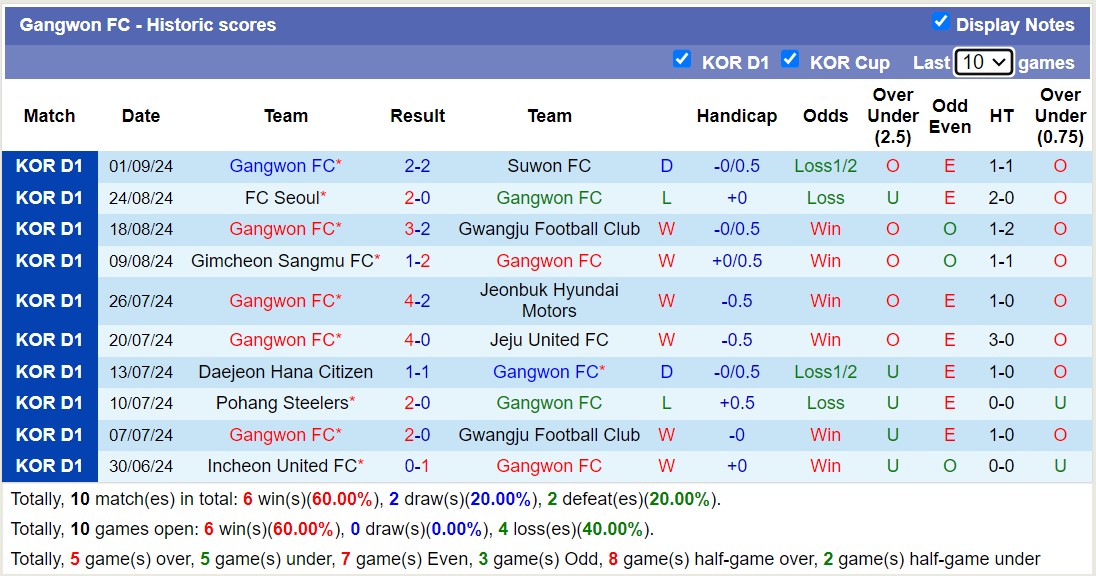The width and height of the screenshot is (1096, 576).
Task: Click Gwangju Football Club in the 18/08 row
Action: pos(549,229)
